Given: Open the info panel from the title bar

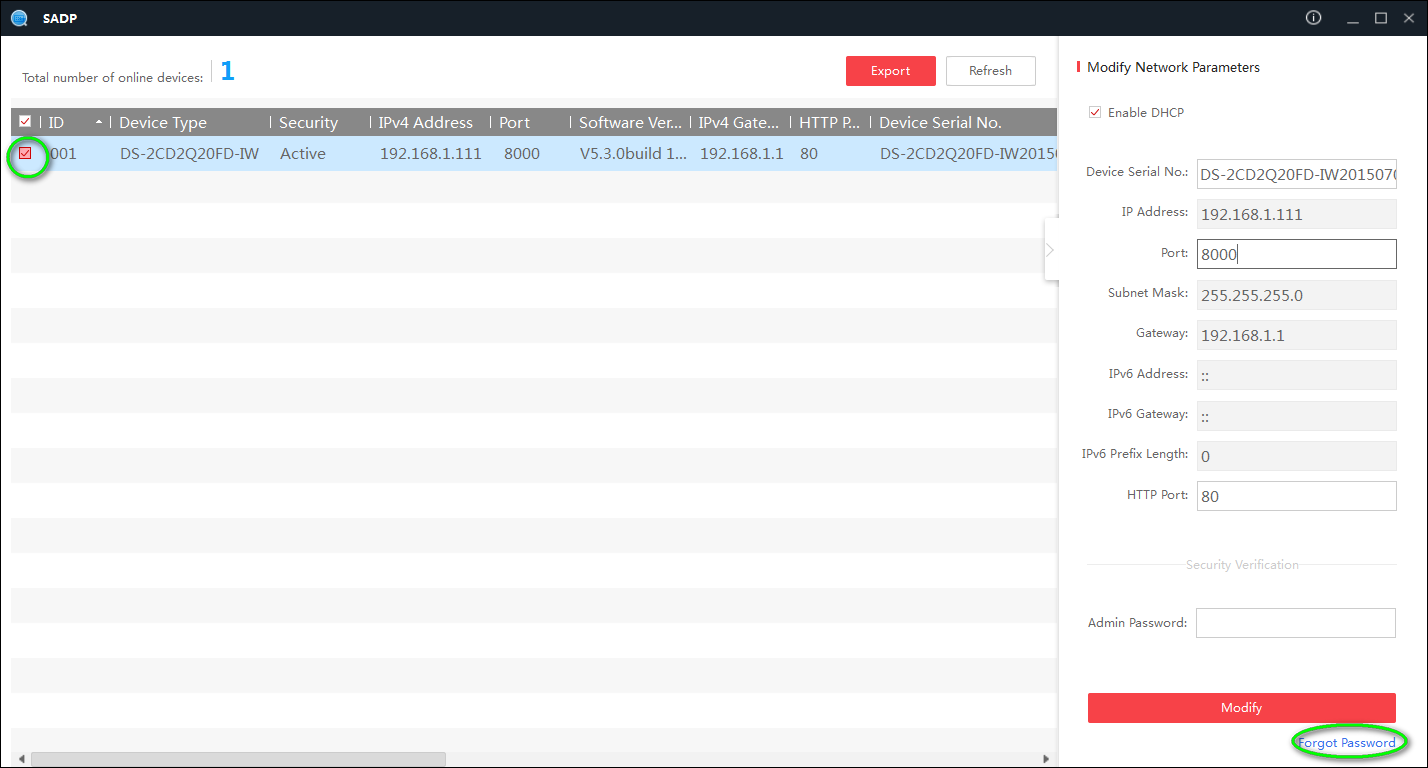Looking at the screenshot, I should (1313, 17).
